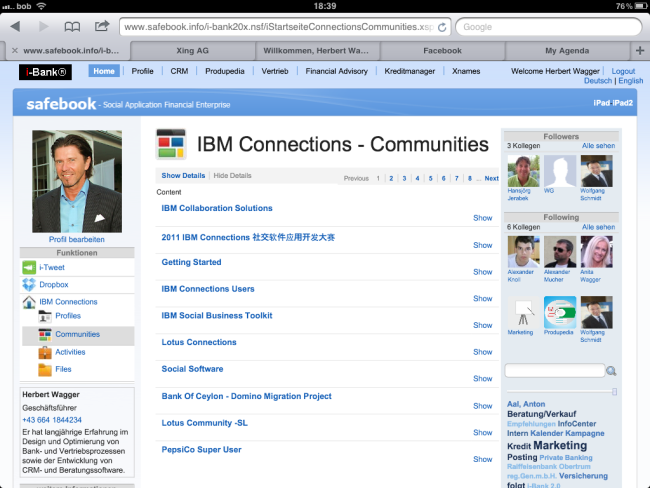Open Anita Wagger's photo

click(x=597, y=252)
